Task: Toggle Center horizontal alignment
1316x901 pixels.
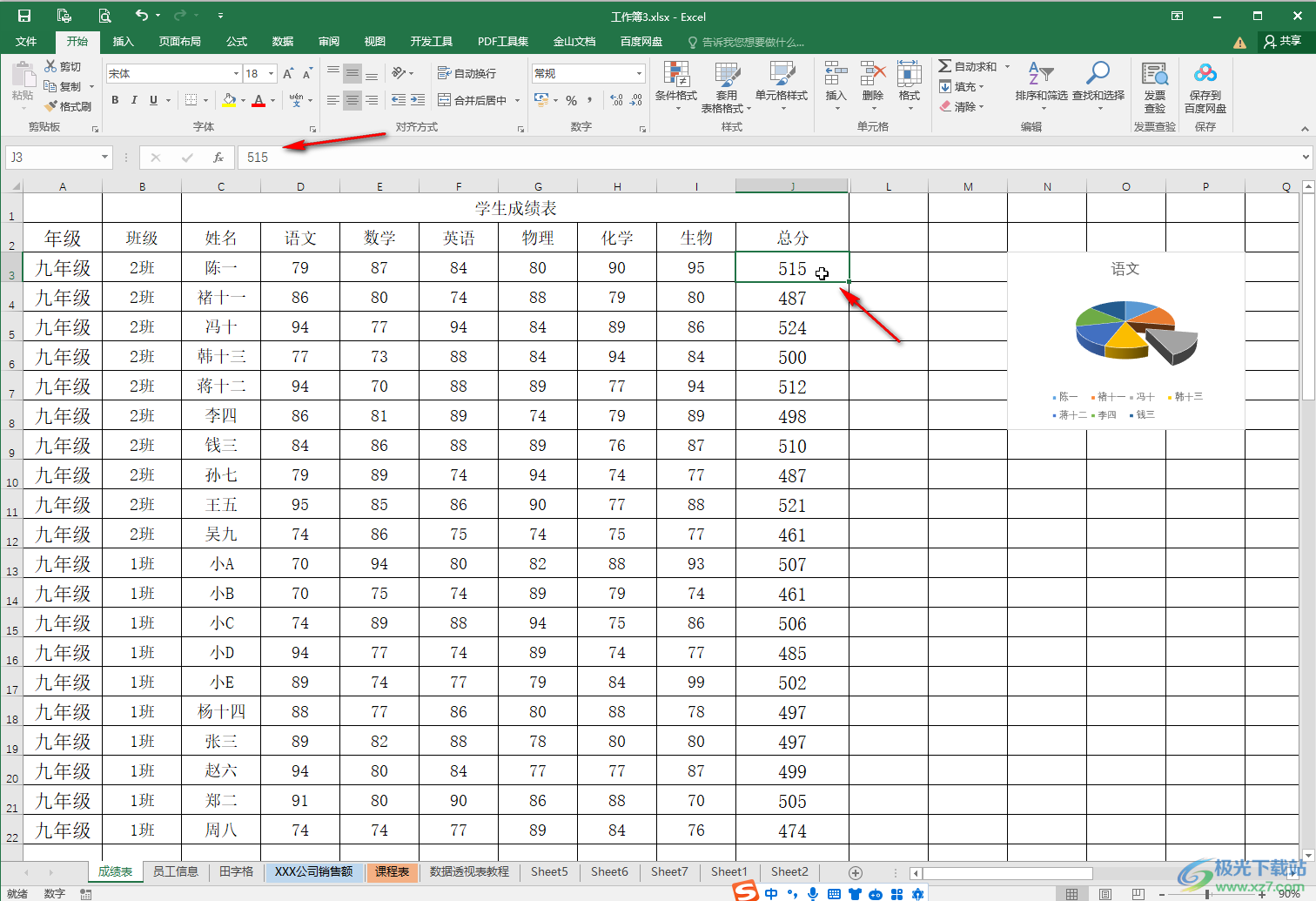Action: pos(352,100)
